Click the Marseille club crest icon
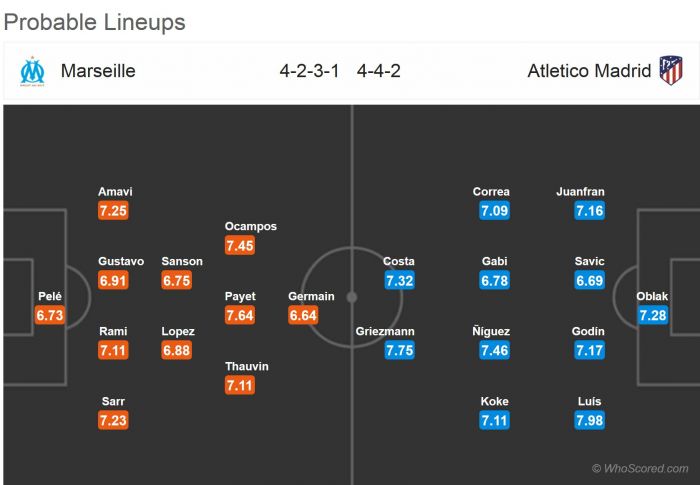 [32, 71]
